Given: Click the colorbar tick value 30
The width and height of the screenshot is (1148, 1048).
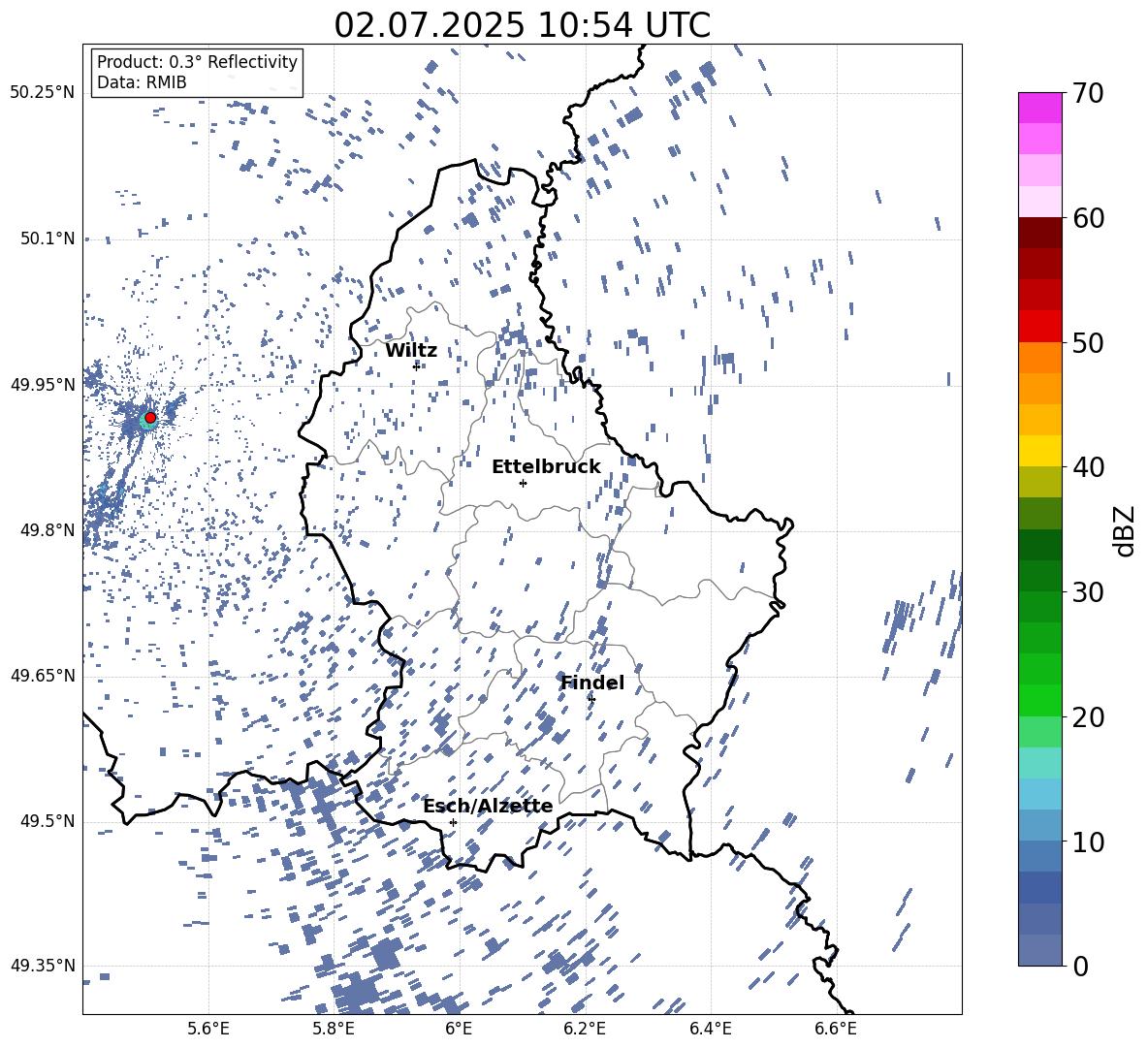Looking at the screenshot, I should (x=1088, y=592).
